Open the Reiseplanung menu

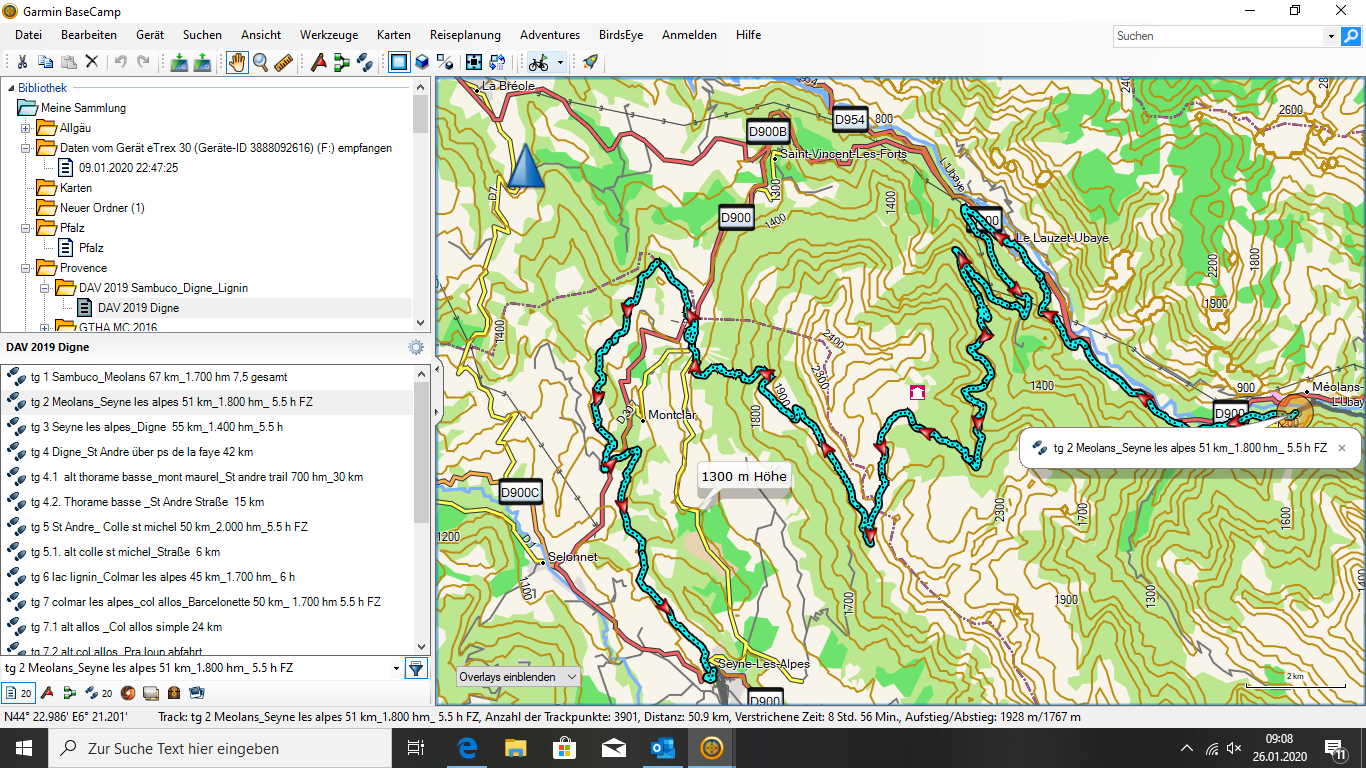point(465,35)
